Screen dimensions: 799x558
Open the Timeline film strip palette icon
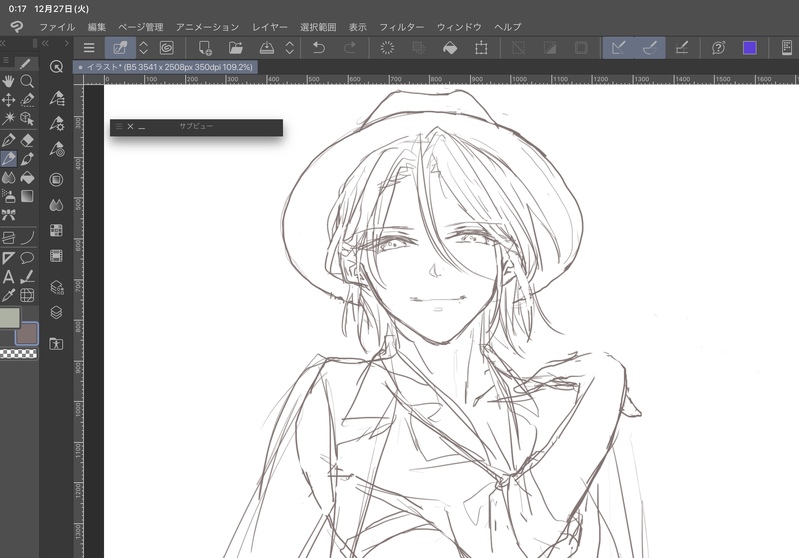point(57,256)
